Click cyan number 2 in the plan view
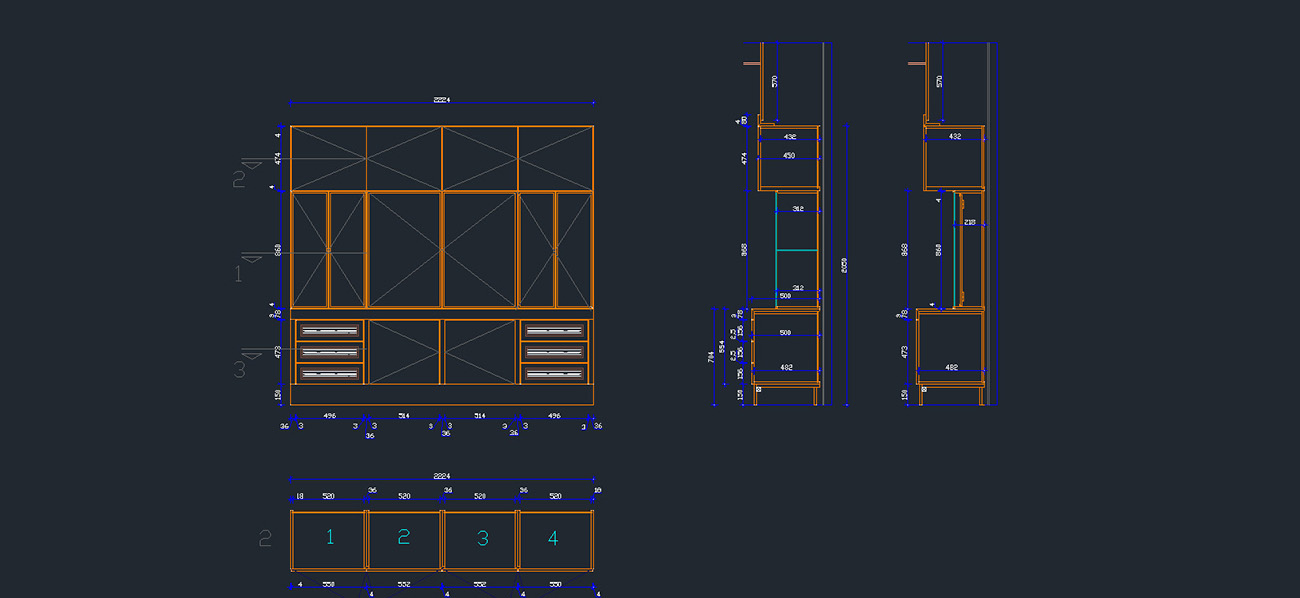 (x=404, y=538)
